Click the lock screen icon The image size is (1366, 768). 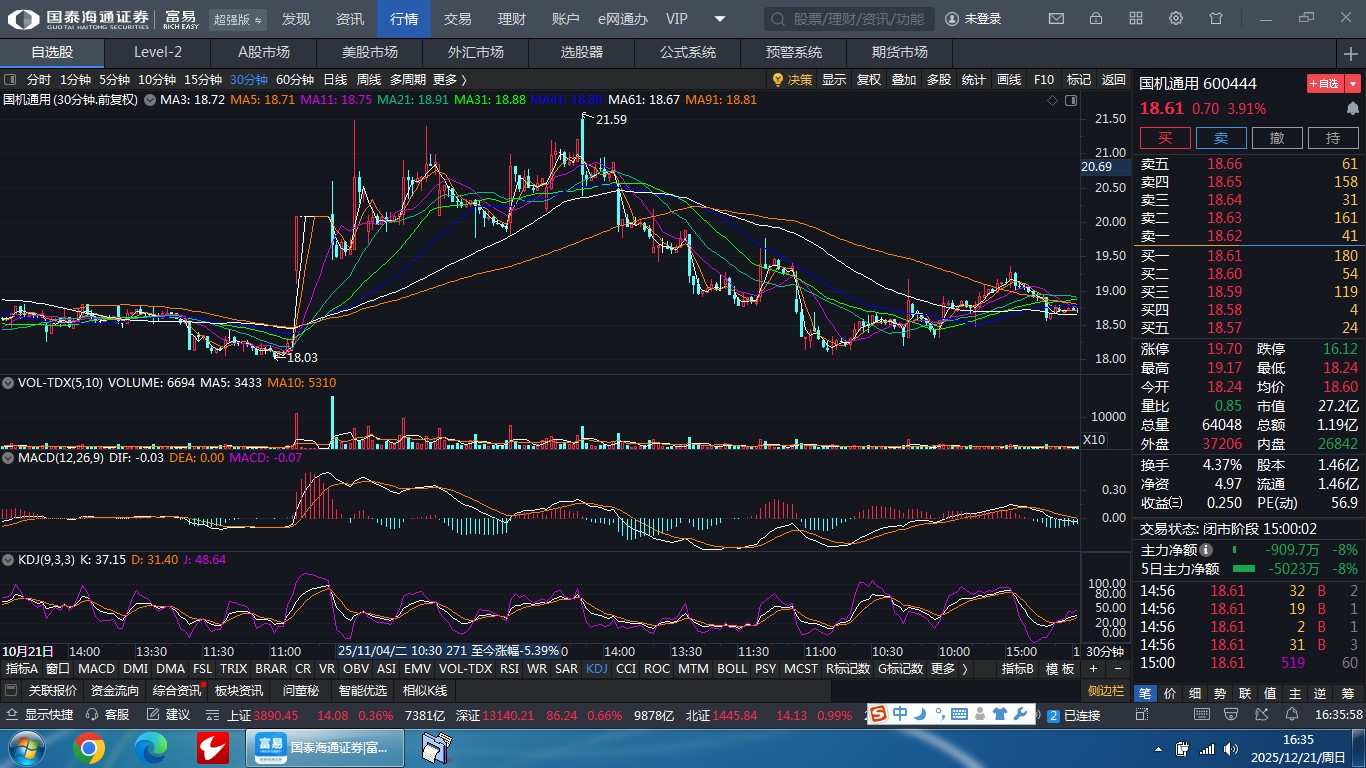[x=1096, y=19]
